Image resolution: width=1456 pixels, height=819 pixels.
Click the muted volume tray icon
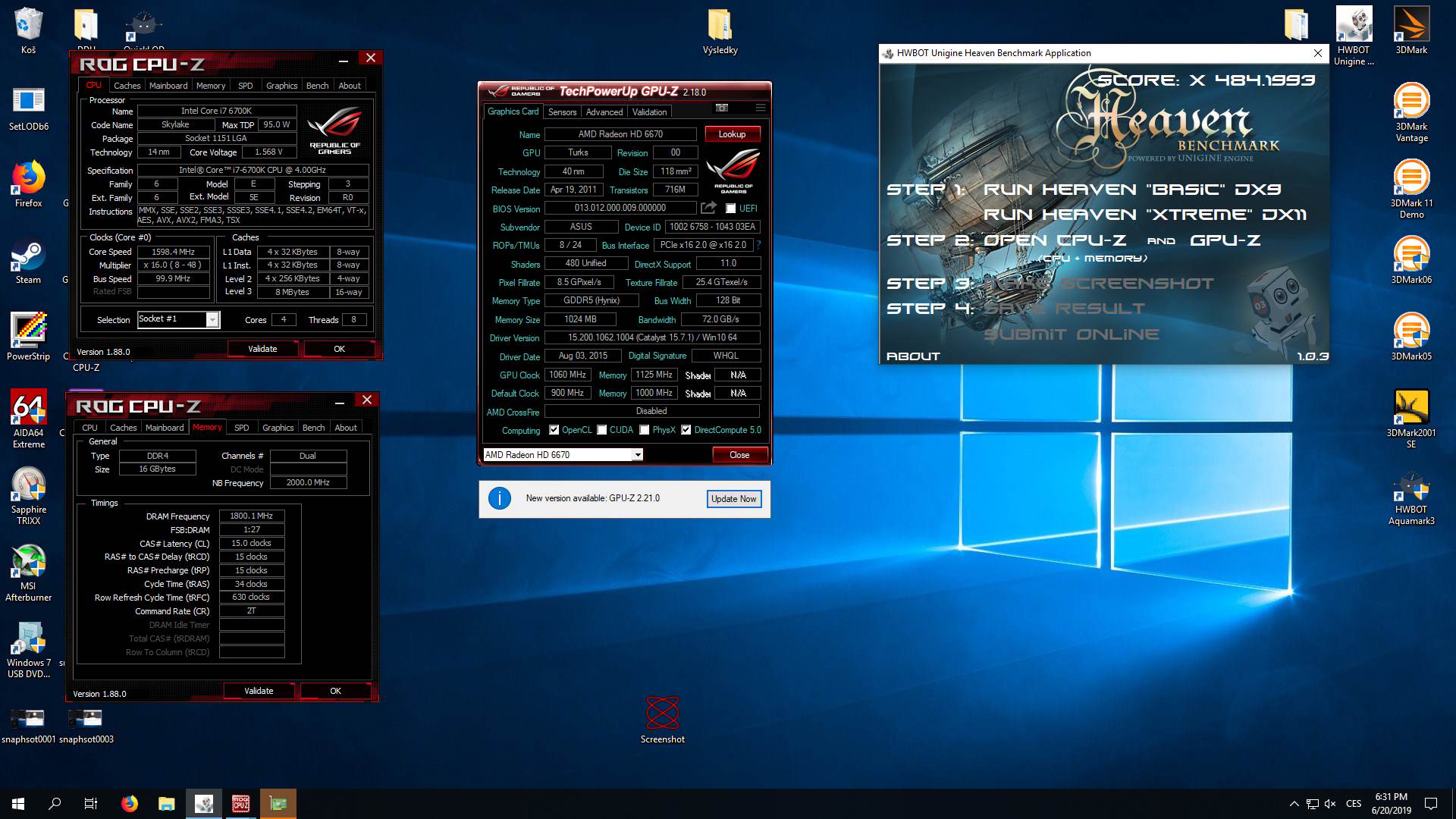(1330, 804)
